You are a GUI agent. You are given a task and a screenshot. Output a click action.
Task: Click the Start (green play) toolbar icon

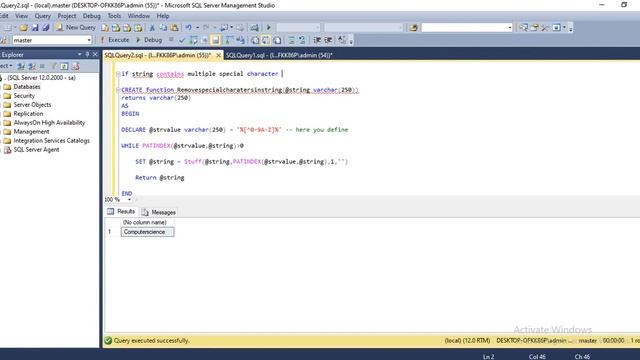point(269,28)
